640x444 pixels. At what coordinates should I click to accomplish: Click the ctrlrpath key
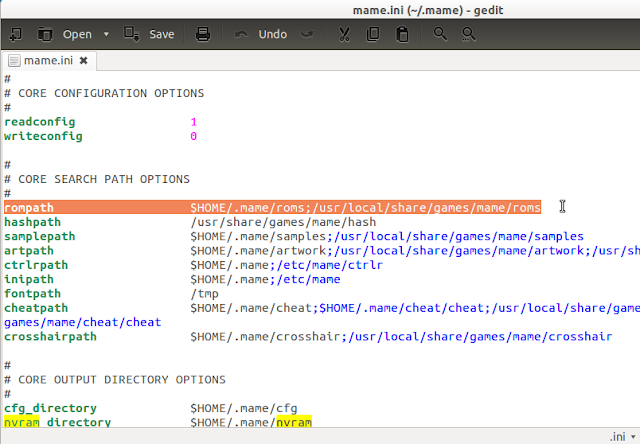[36, 265]
